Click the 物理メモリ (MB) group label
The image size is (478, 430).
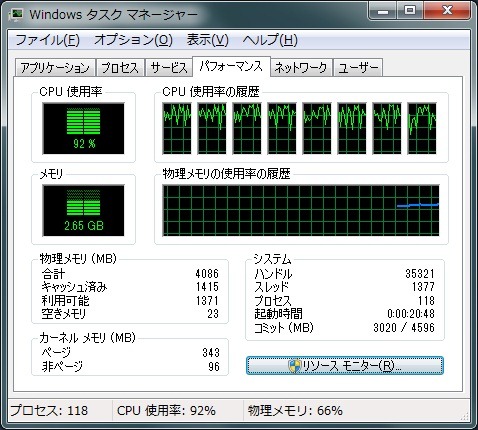point(78,258)
